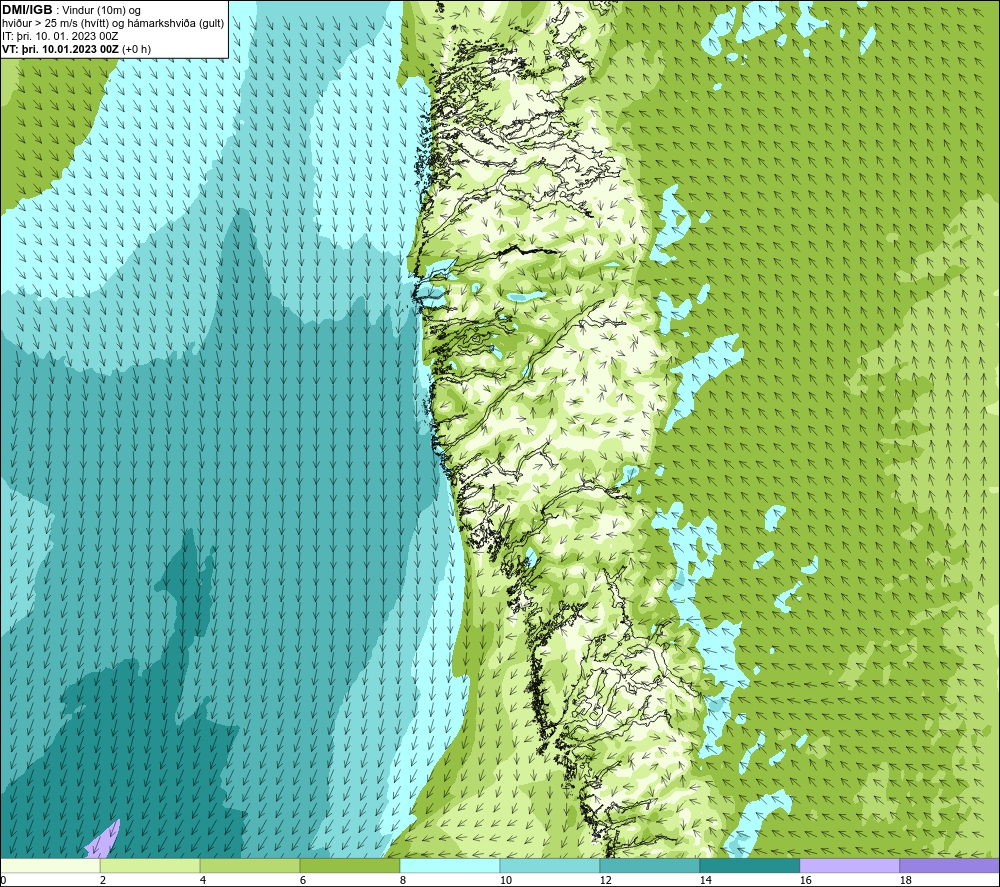The height and width of the screenshot is (887, 1000).
Task: Click the scale label 8
Action: [403, 880]
